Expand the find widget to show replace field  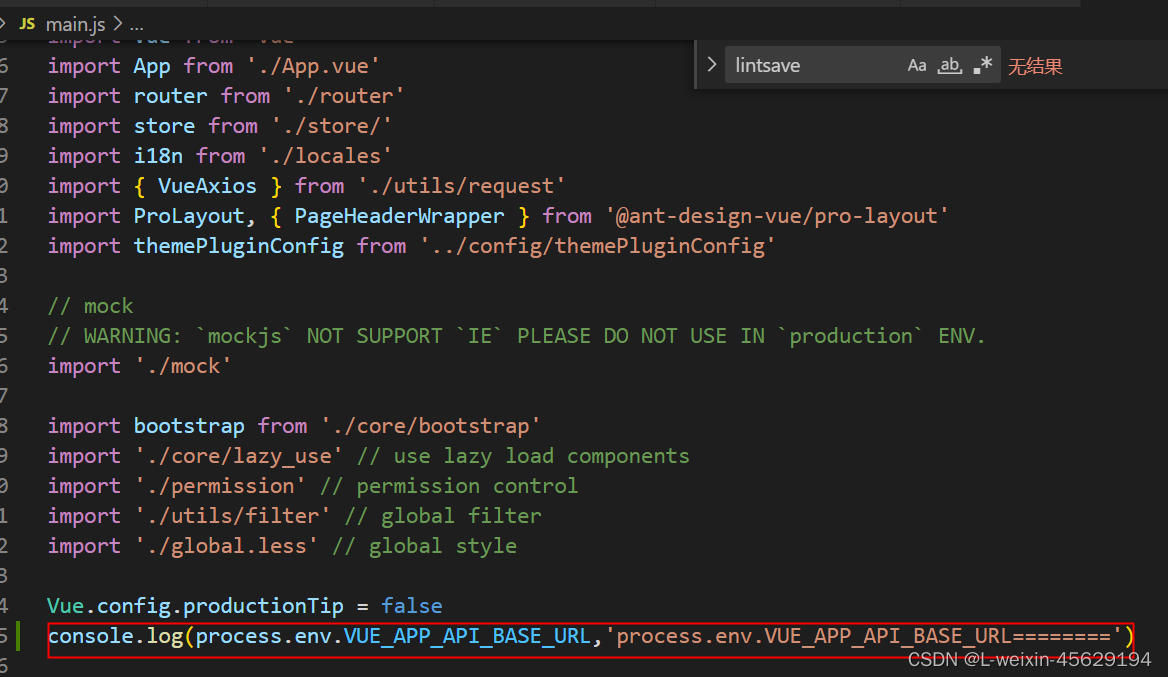[x=710, y=64]
